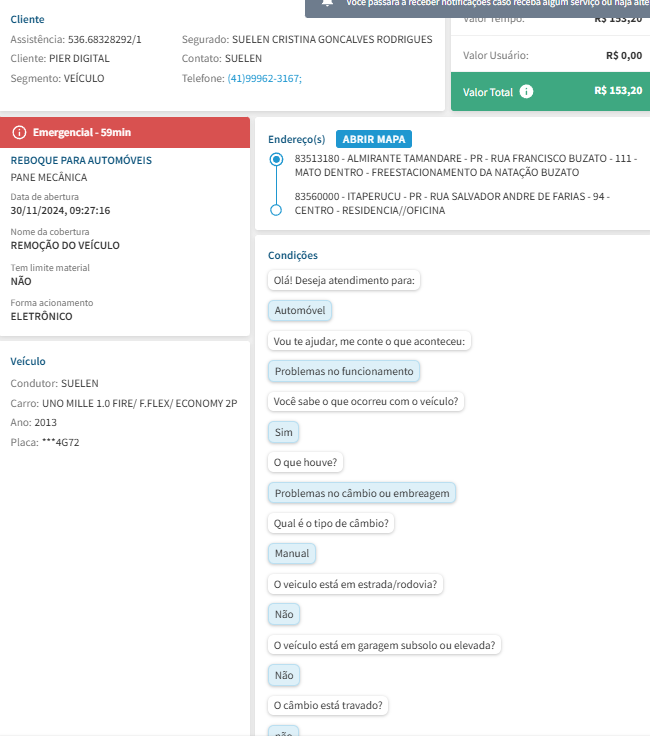Viewport: 650px width, 737px height.
Task: Click the "Manual" gearbox answer chip
Action: point(292,553)
